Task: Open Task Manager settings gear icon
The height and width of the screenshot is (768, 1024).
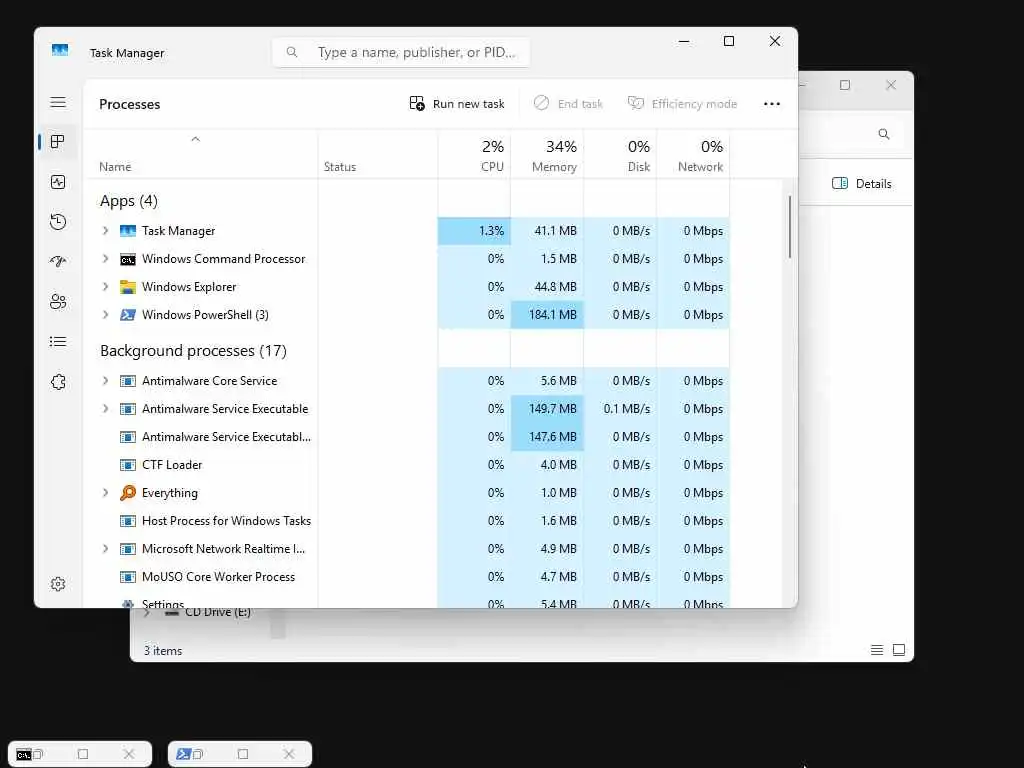Action: coord(58,584)
